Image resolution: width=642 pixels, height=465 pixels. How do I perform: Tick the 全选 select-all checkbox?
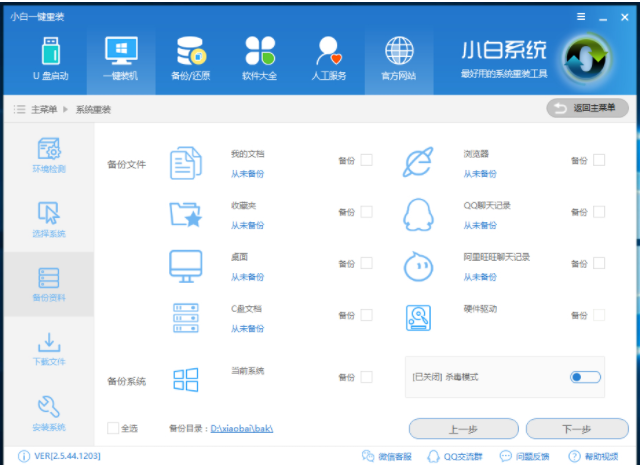pos(113,428)
